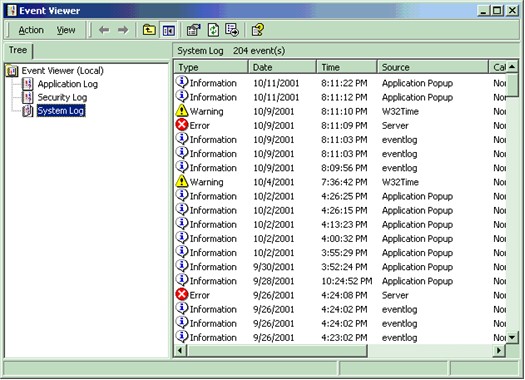This screenshot has width=525, height=380.
Task: Click the Forward arrow toolbar button
Action: (x=123, y=30)
